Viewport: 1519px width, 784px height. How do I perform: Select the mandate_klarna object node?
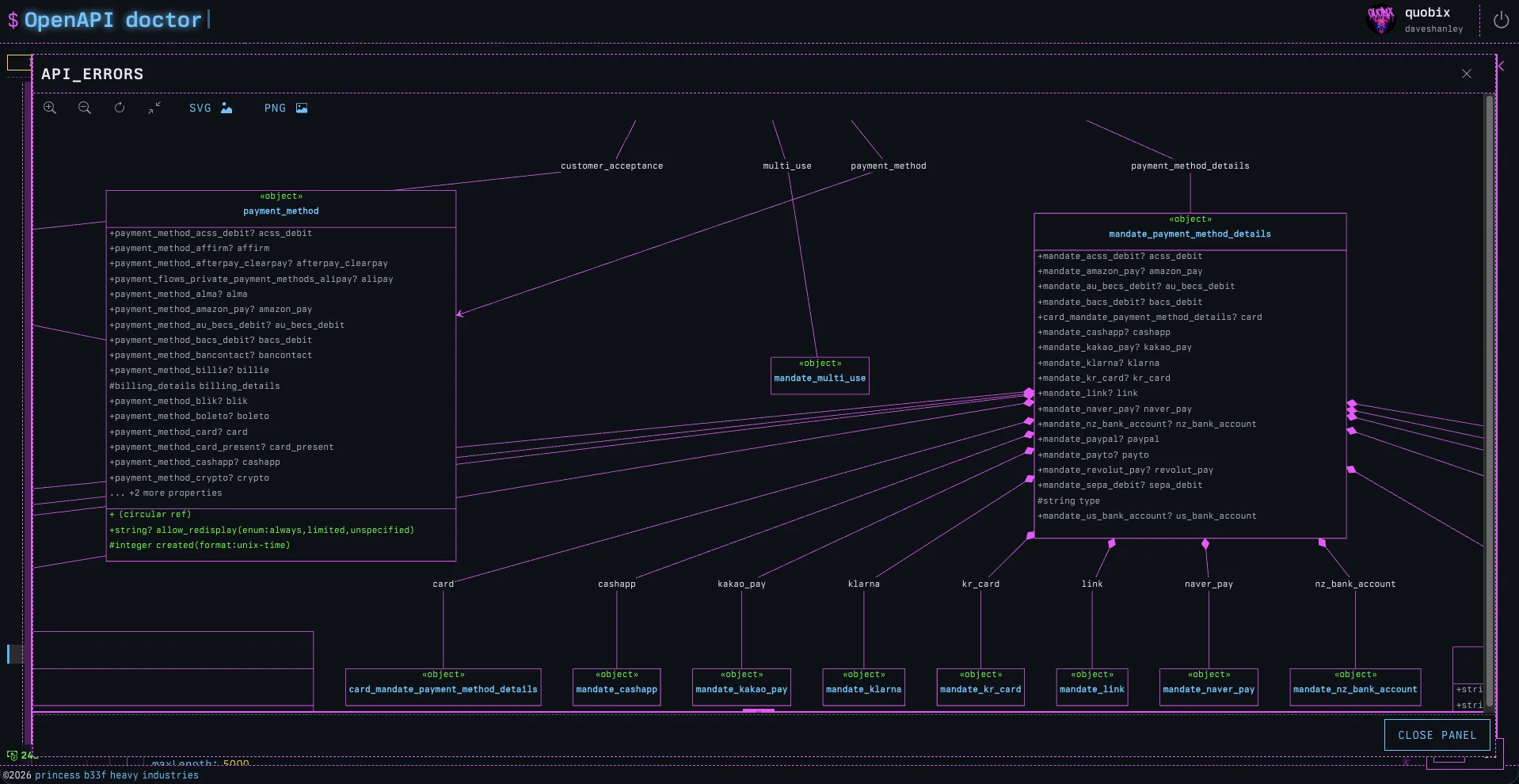863,687
